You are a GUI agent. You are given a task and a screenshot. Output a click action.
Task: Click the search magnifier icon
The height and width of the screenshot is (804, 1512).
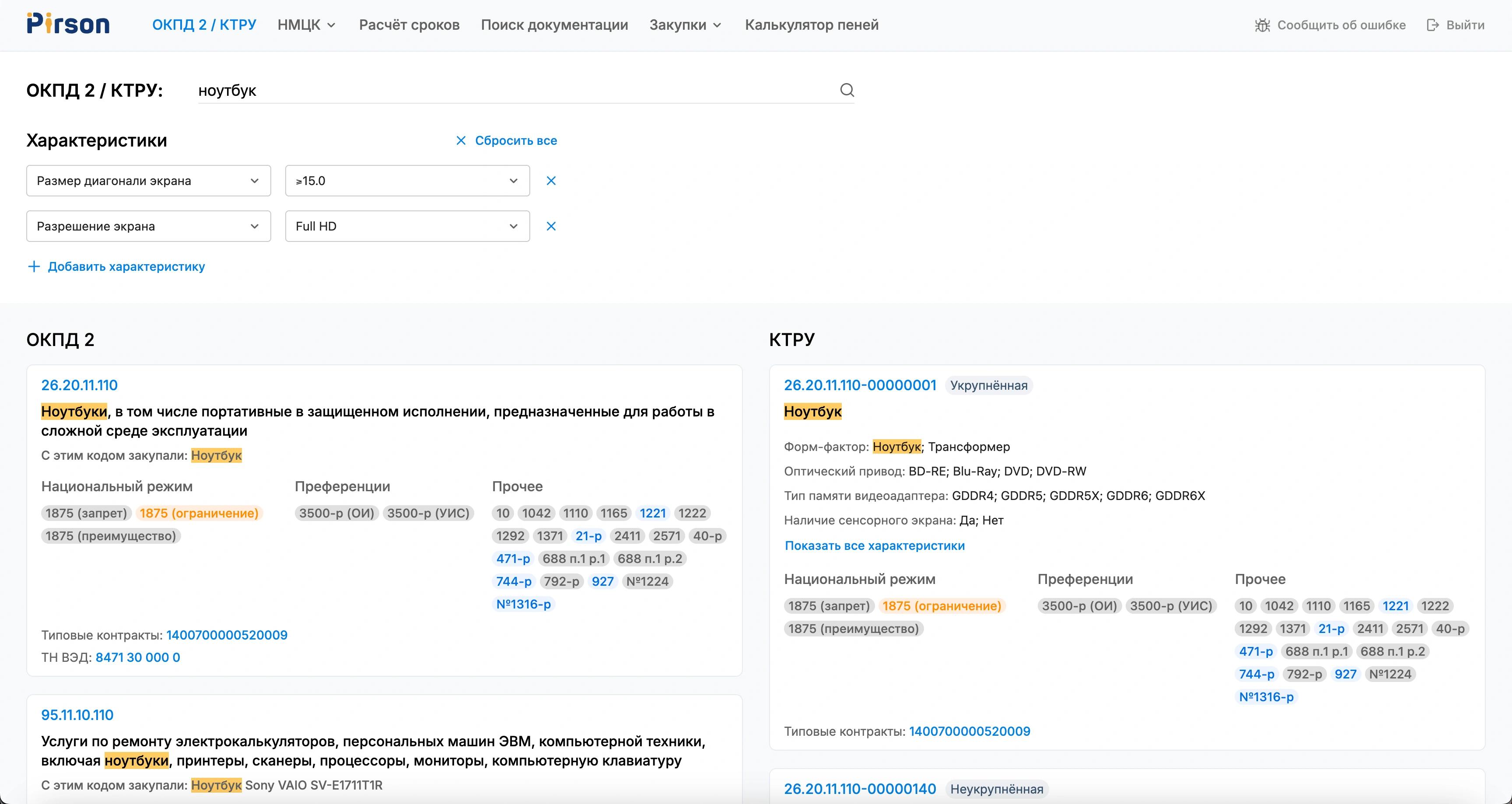click(847, 90)
